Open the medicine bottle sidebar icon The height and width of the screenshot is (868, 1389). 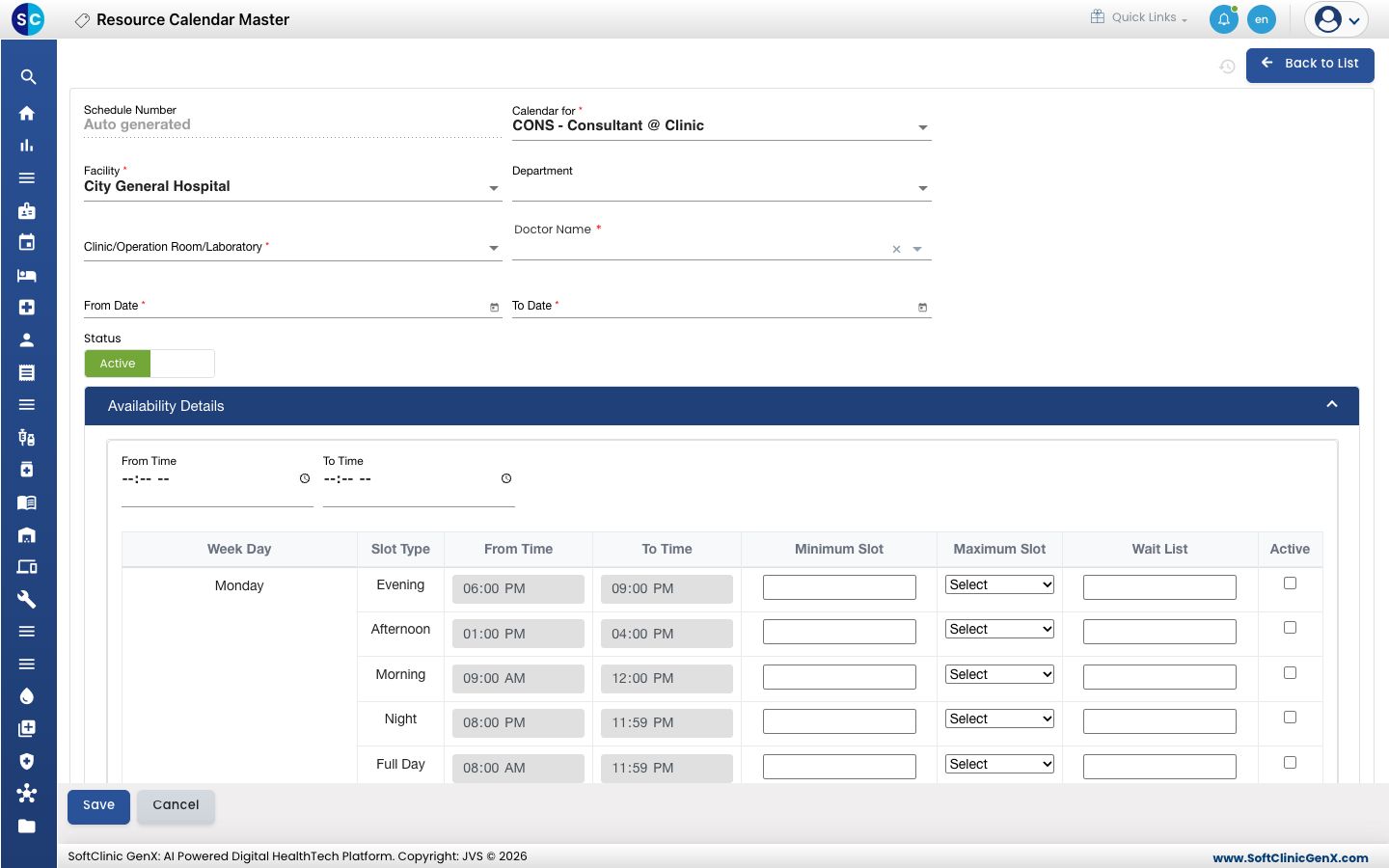27,470
